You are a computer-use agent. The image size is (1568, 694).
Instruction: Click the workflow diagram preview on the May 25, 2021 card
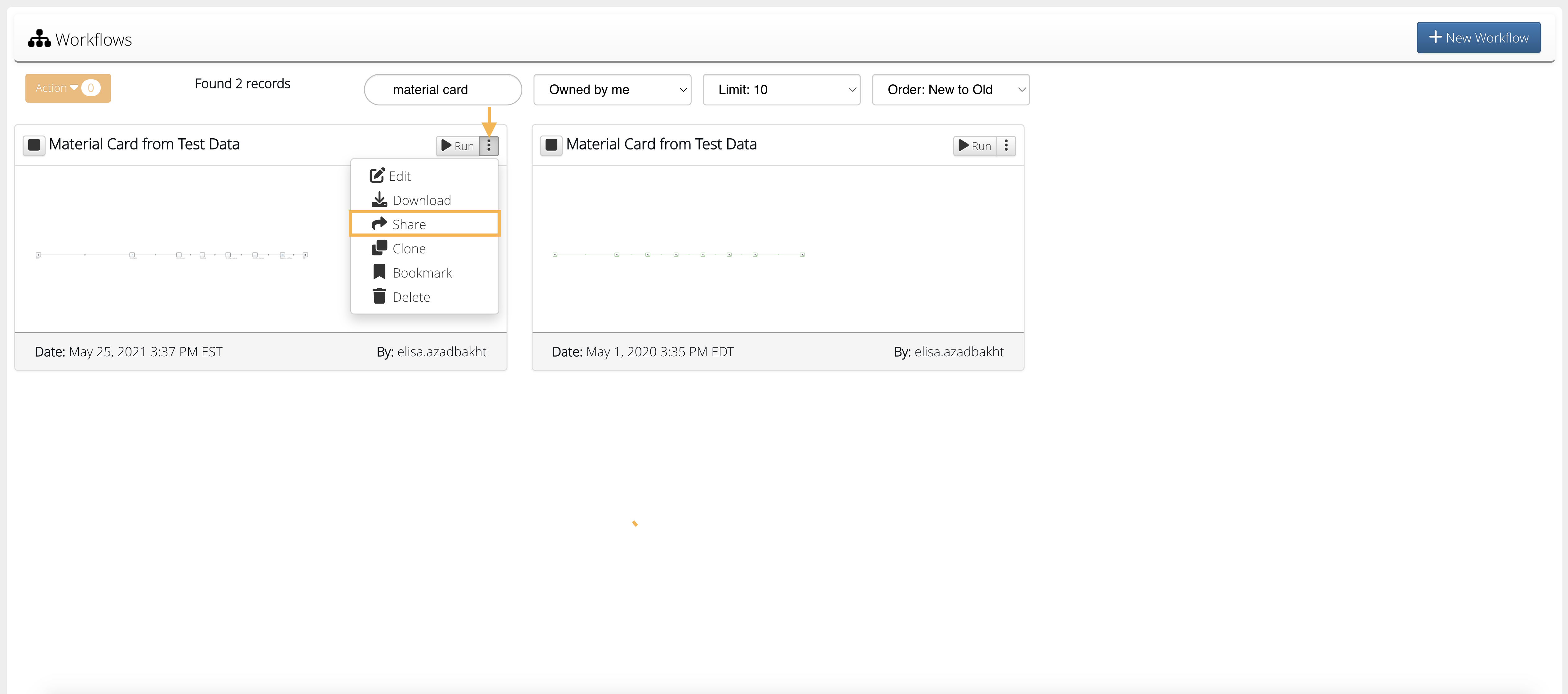(x=172, y=255)
